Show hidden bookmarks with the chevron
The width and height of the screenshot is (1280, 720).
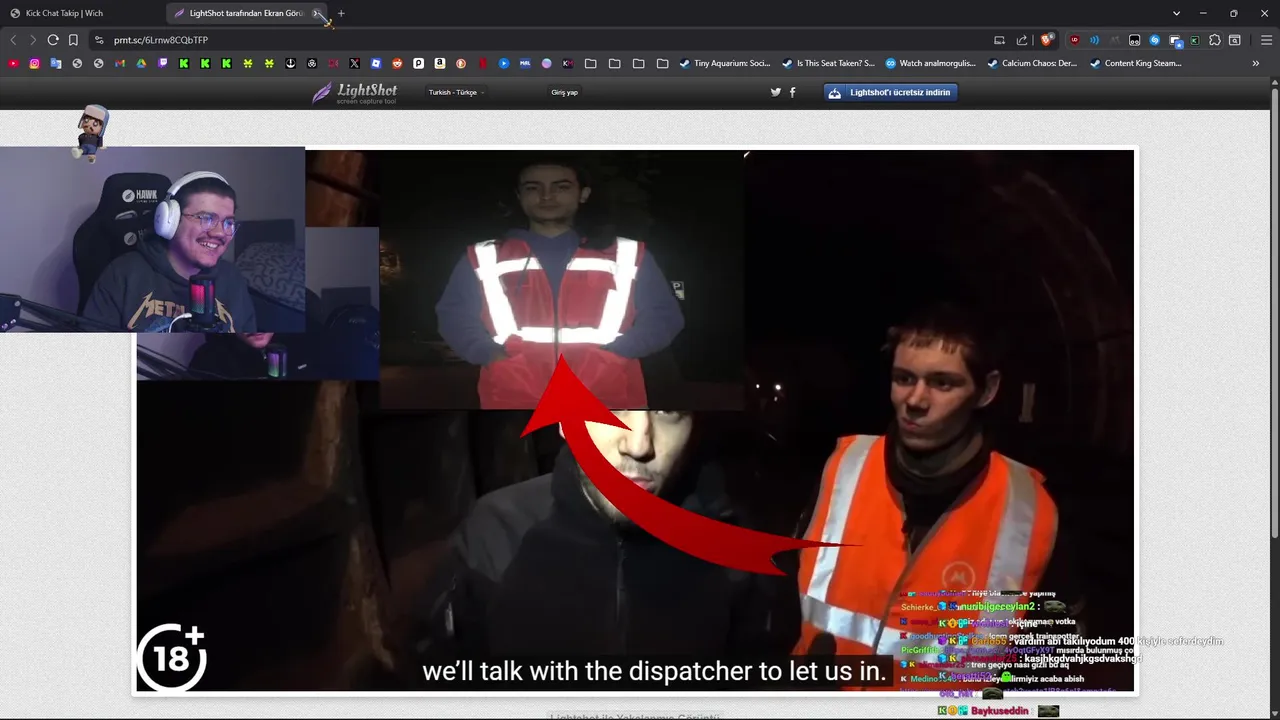(x=1256, y=63)
